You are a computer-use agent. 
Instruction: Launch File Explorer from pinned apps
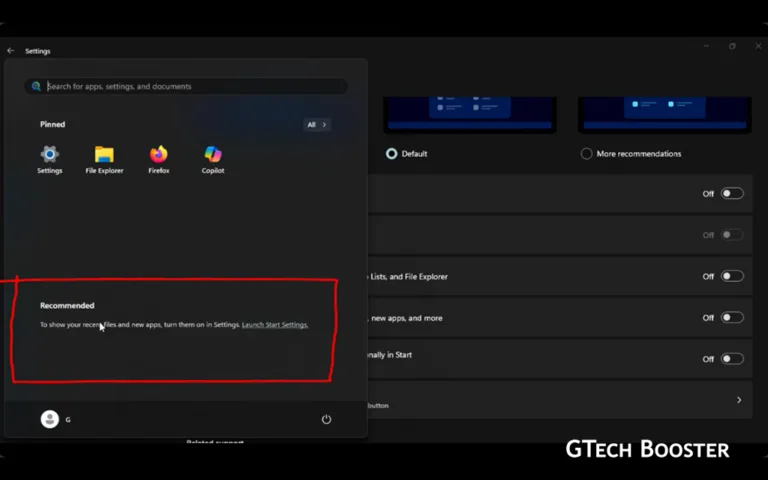104,160
